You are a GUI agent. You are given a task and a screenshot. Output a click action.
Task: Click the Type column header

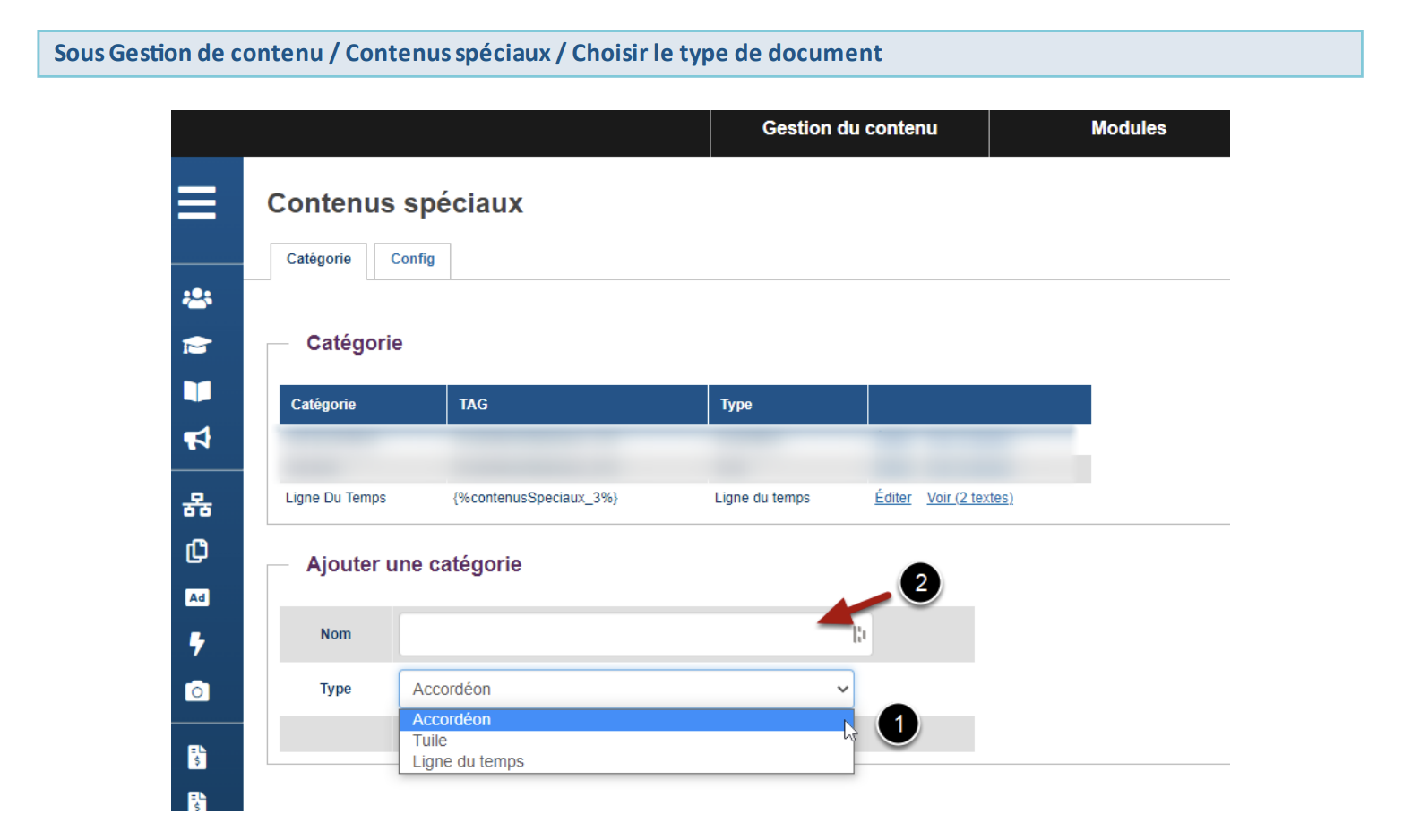(788, 405)
